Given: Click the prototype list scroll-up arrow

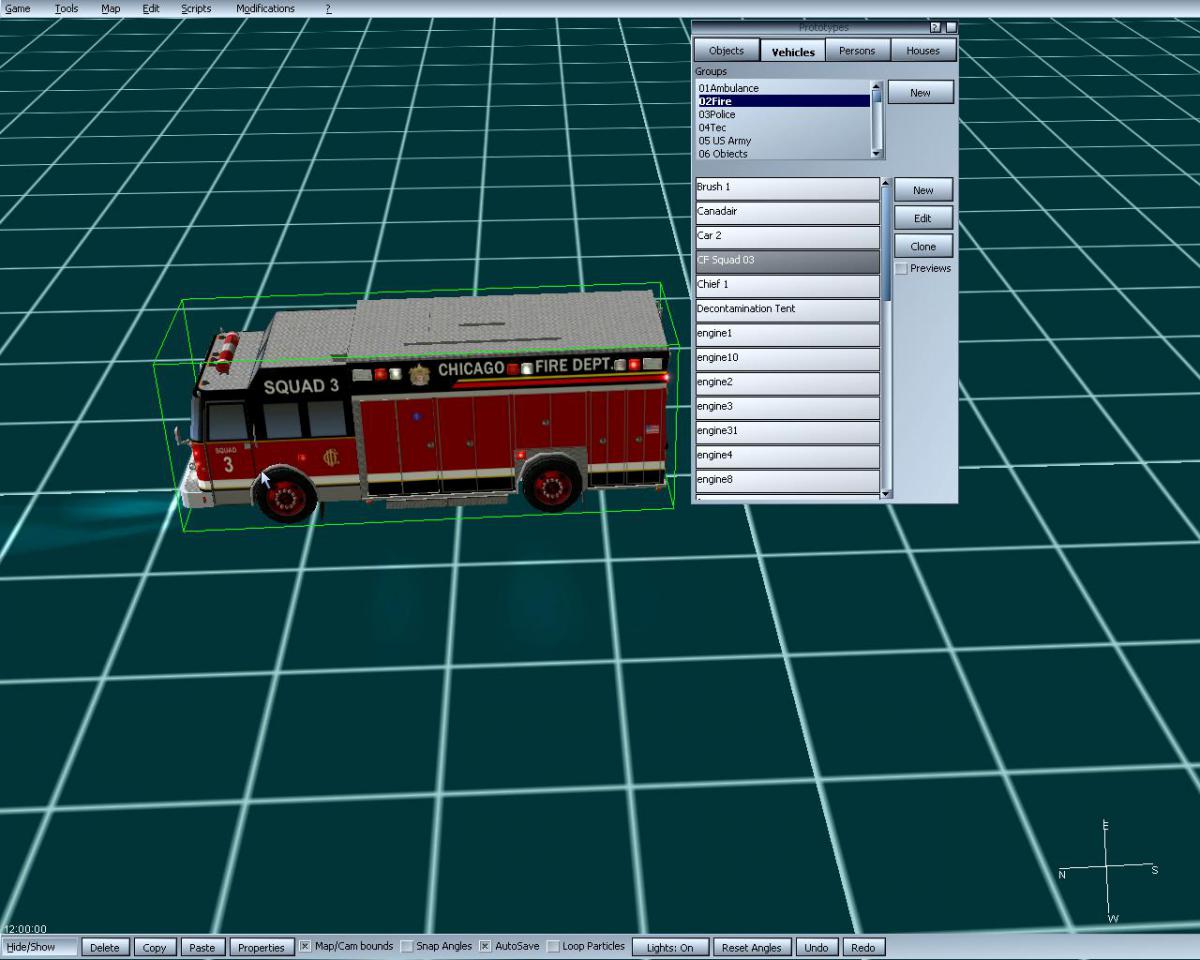Looking at the screenshot, I should (885, 183).
